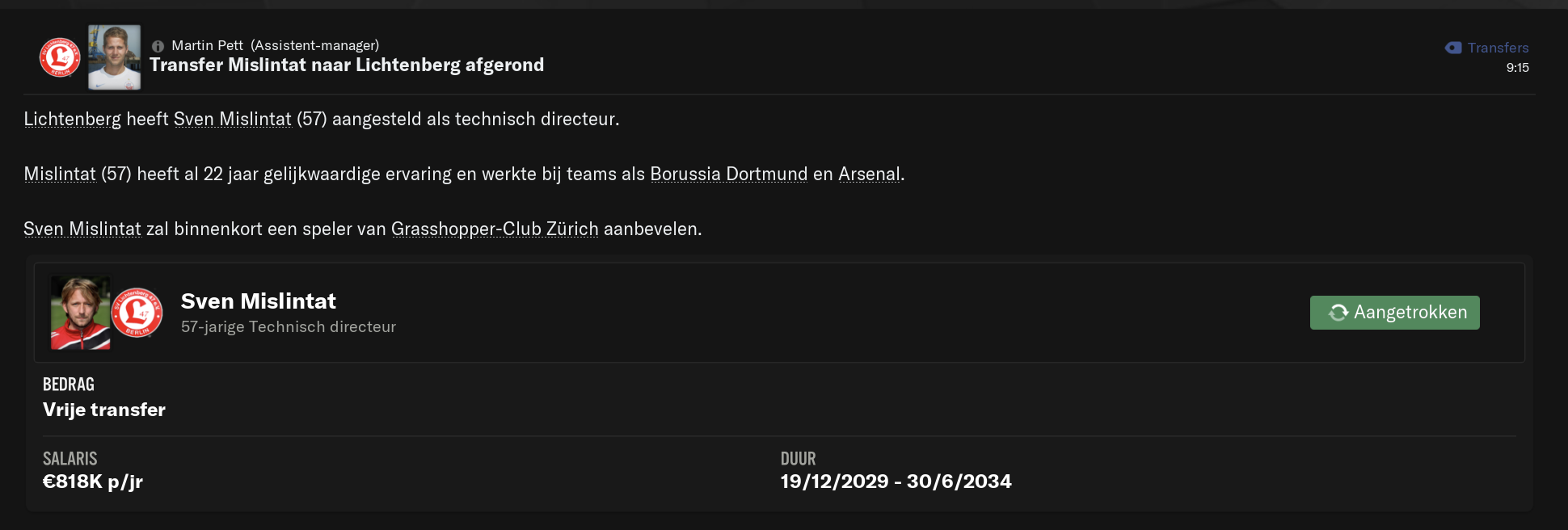The height and width of the screenshot is (530, 1568).
Task: Click the Martin Pett name text
Action: pyautogui.click(x=207, y=45)
